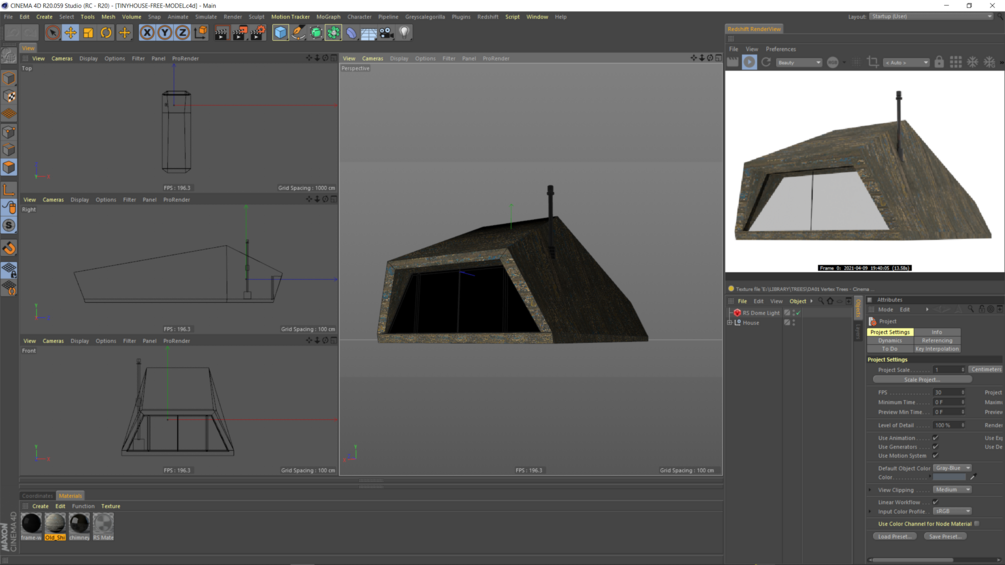Open the Input Color Profile sRGB dropdown
This screenshot has width=1005, height=565.
point(952,512)
